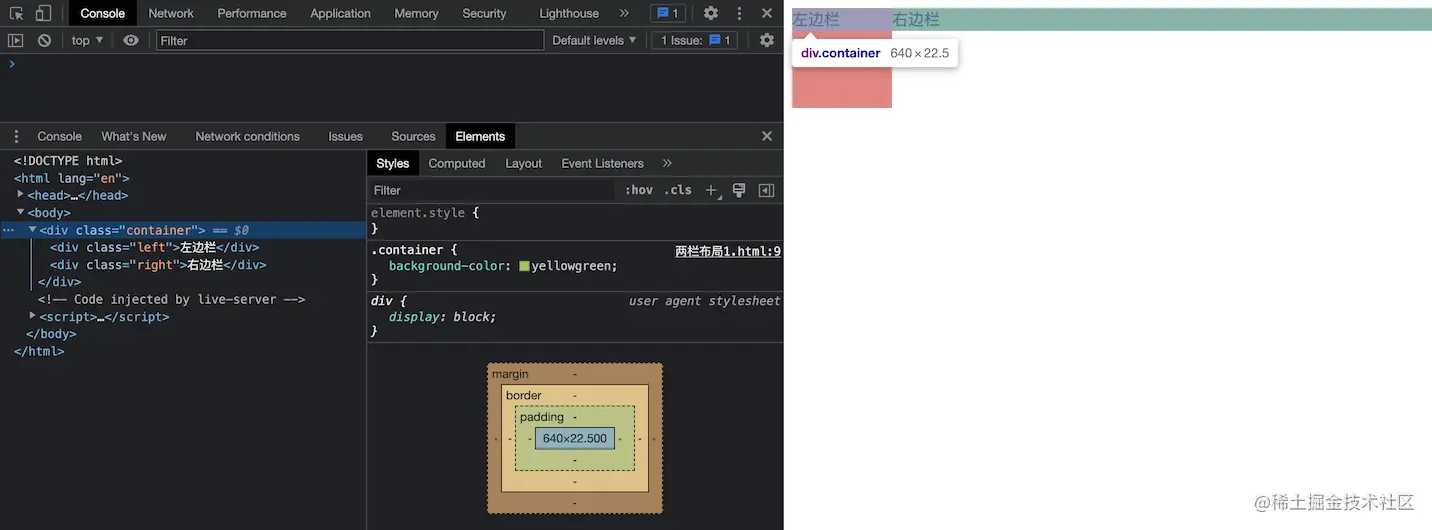Click the yellowgreen color swatch

(x=524, y=266)
